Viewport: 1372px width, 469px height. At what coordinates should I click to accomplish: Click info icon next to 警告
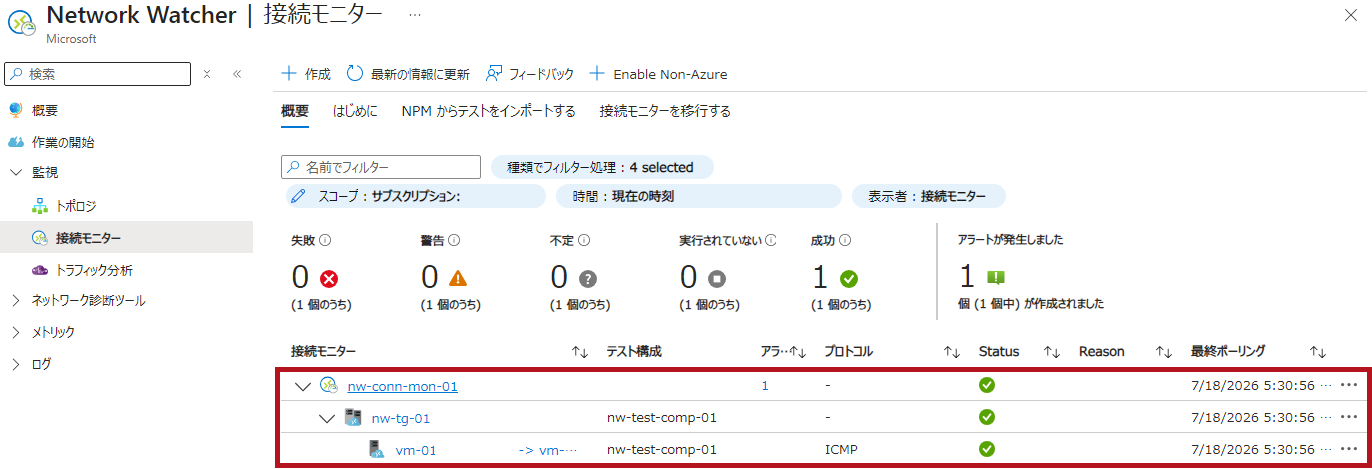[455, 241]
